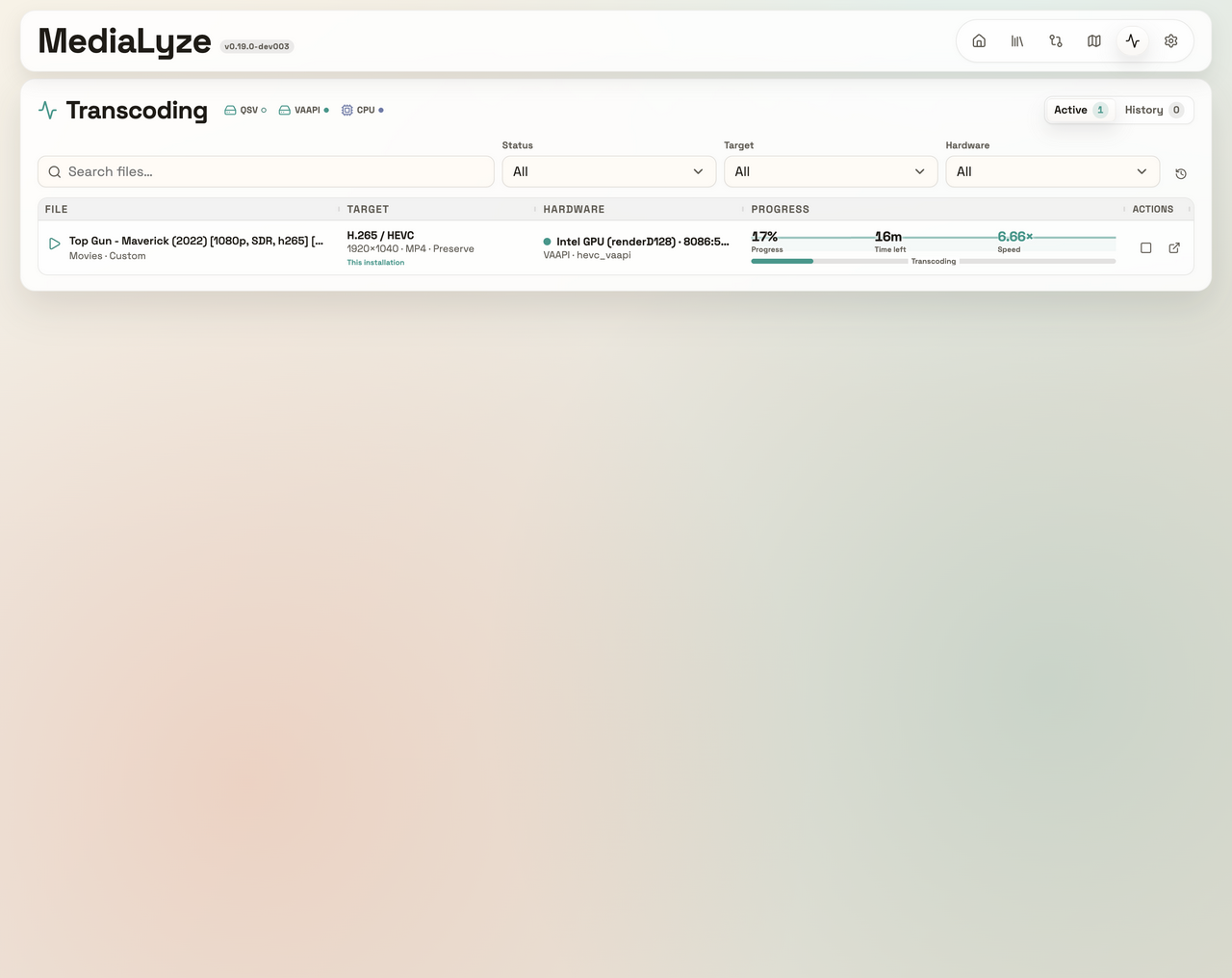The height and width of the screenshot is (978, 1232).
Task: Click the TARGET column header
Action: point(368,209)
